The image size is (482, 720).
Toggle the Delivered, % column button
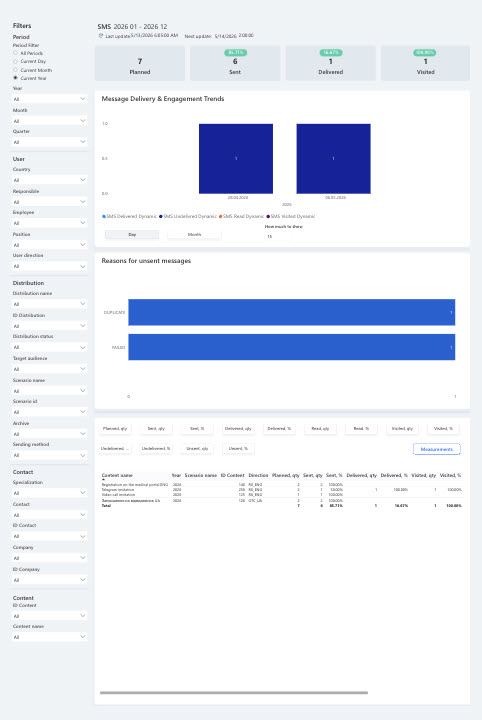[279, 428]
